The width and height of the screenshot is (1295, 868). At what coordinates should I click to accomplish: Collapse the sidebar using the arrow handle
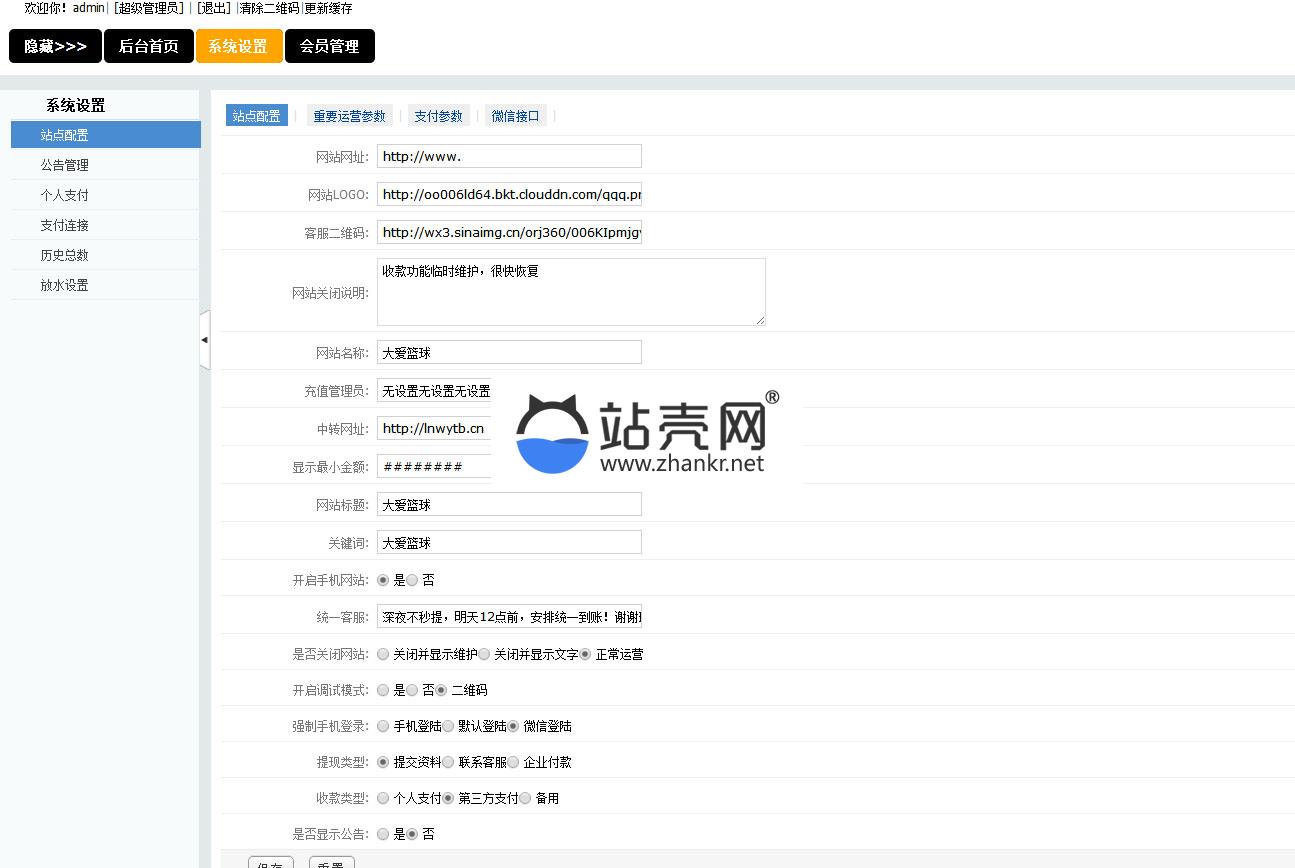tap(205, 340)
